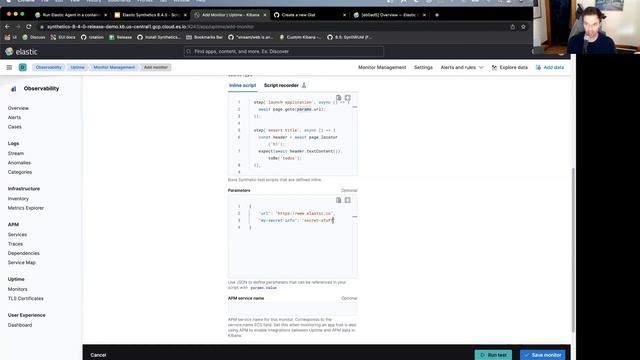Click the Cancel button
The image size is (640, 360).
(x=98, y=355)
